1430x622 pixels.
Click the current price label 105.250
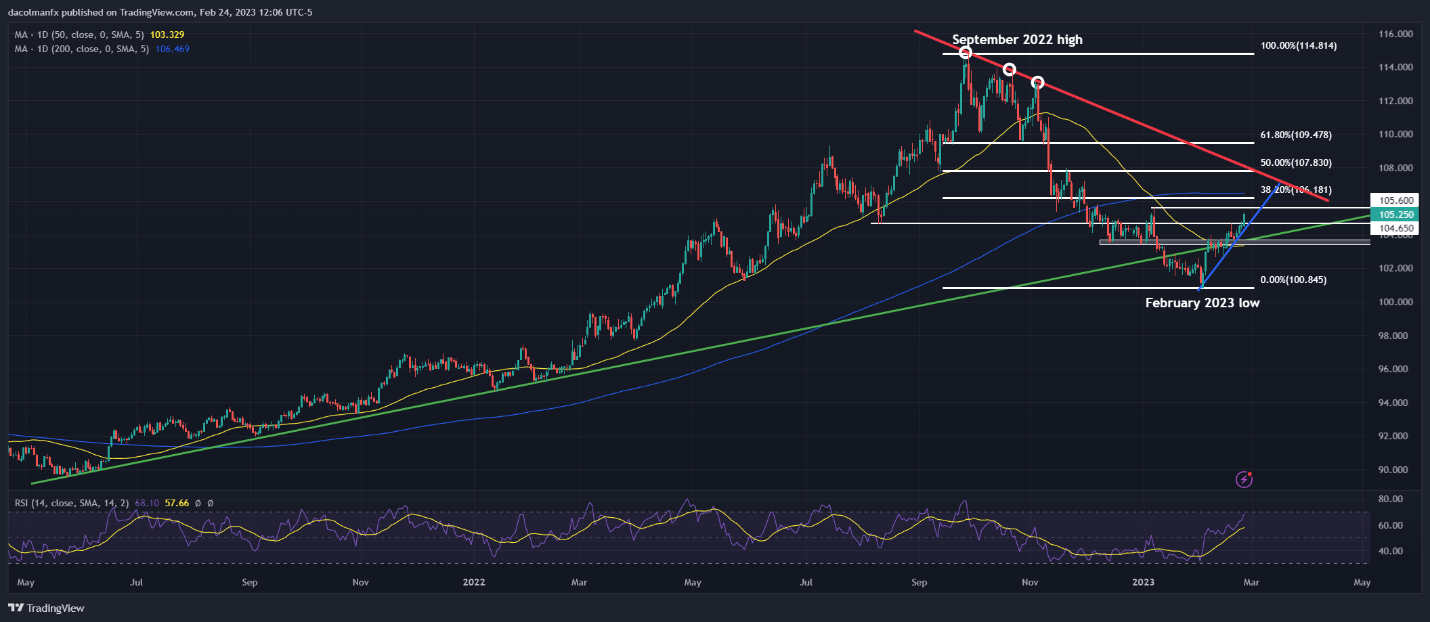click(1394, 215)
